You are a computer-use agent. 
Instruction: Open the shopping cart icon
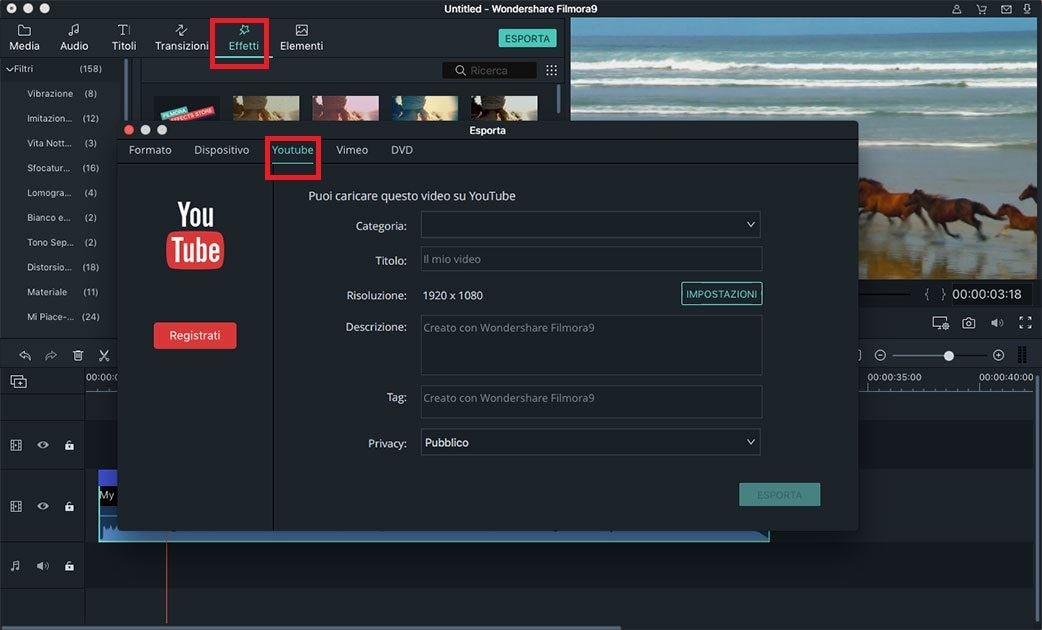point(981,9)
